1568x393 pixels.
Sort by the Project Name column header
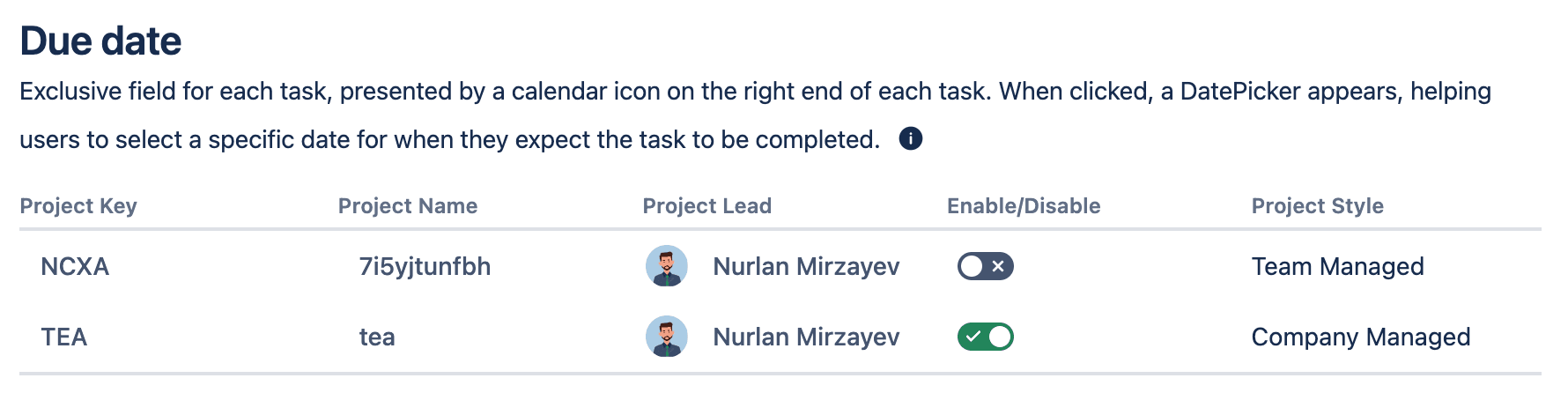click(408, 206)
